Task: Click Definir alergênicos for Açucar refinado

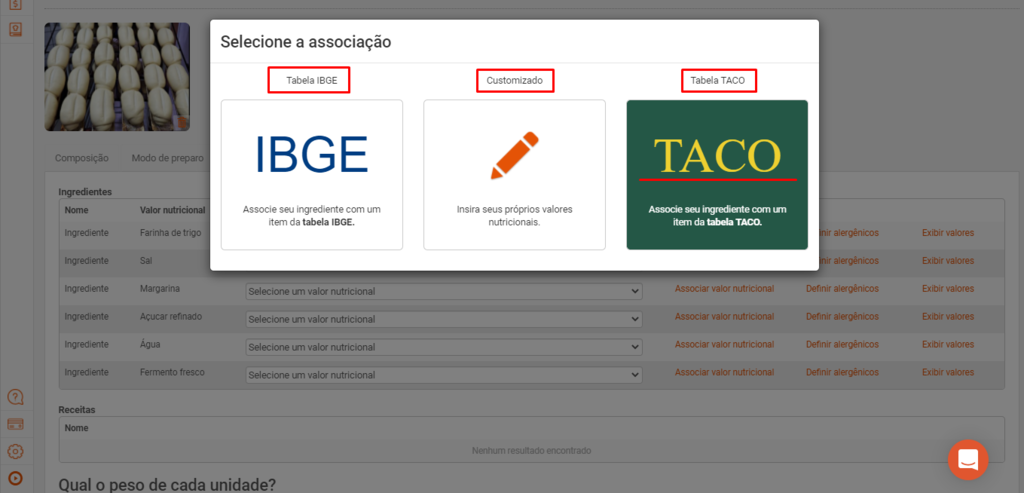Action: pos(842,317)
